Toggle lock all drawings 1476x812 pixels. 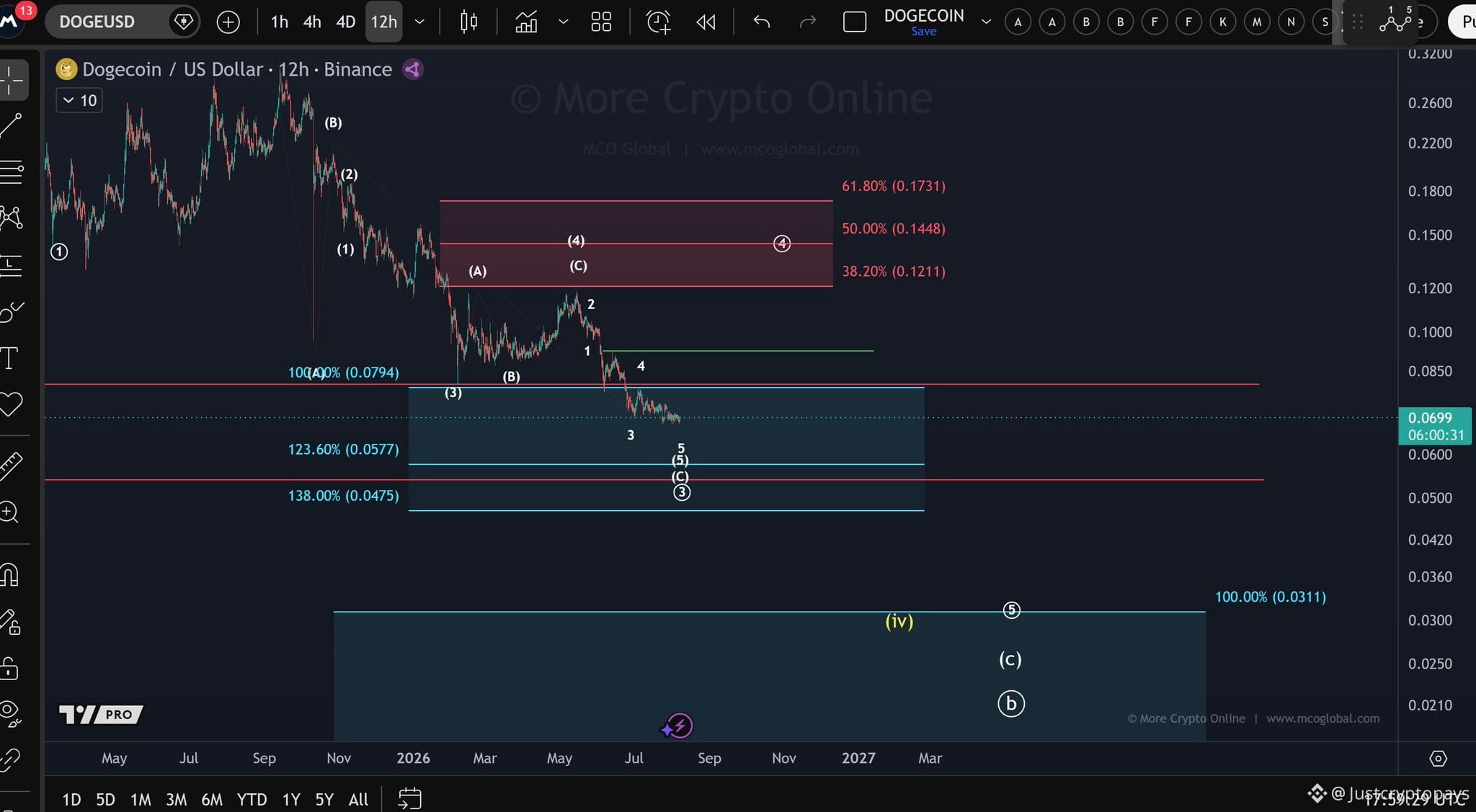[x=10, y=668]
